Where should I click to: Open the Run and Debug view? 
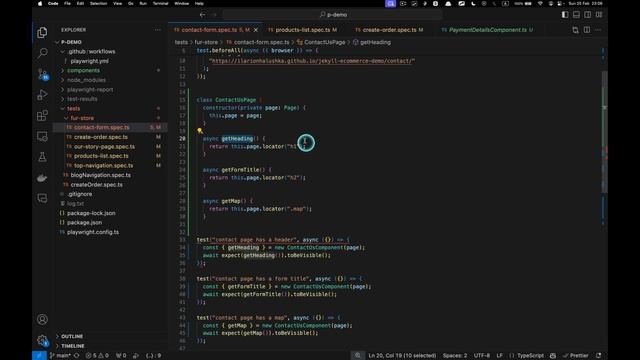(x=42, y=95)
